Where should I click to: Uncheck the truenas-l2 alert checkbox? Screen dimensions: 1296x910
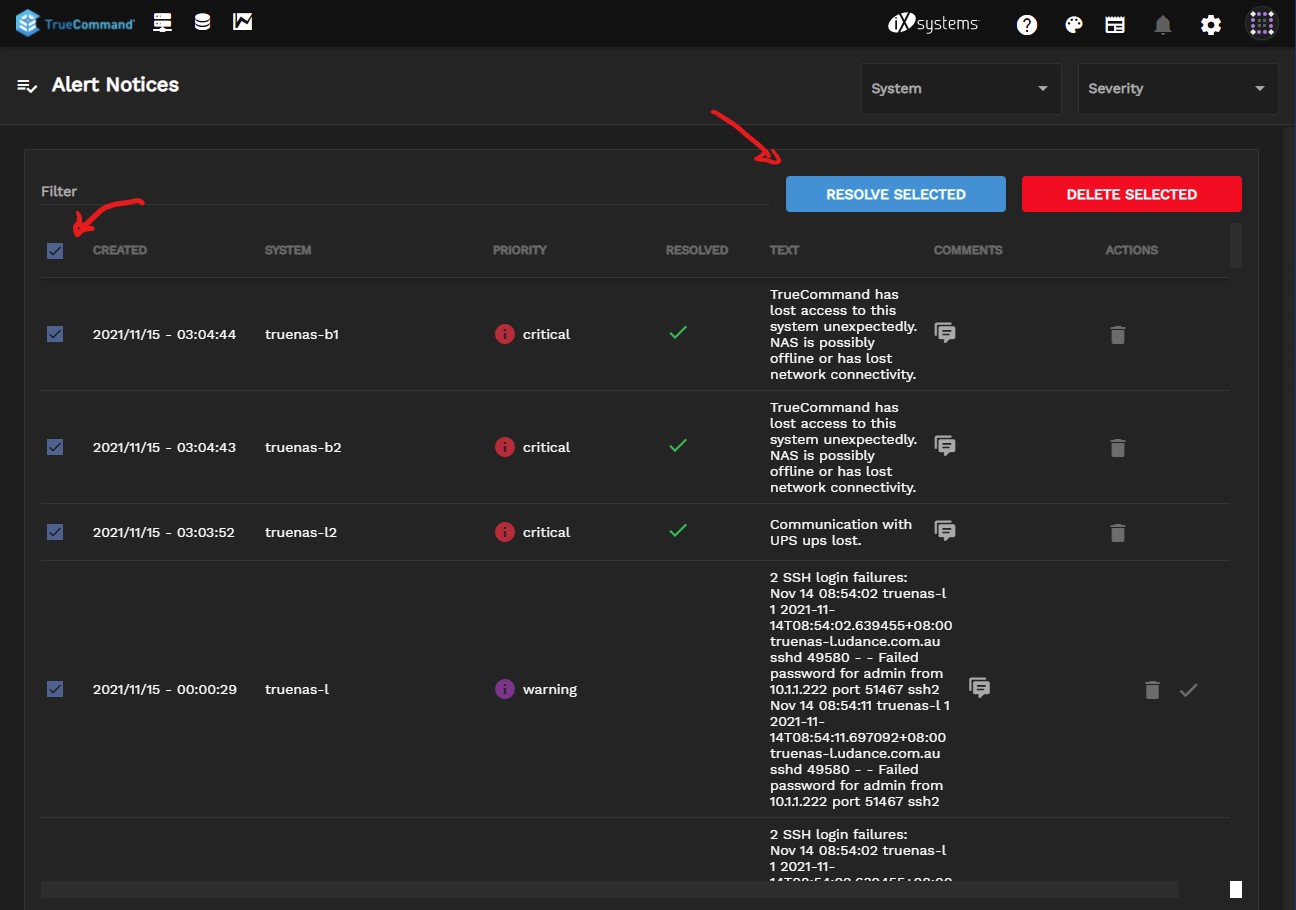click(x=55, y=532)
